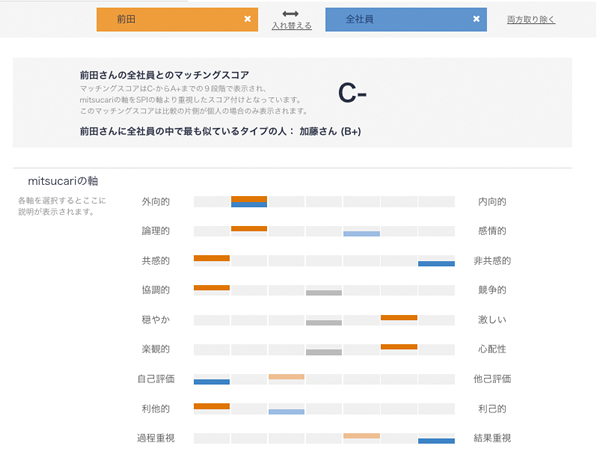Remove 前田 tag with its X icon

click(247, 19)
